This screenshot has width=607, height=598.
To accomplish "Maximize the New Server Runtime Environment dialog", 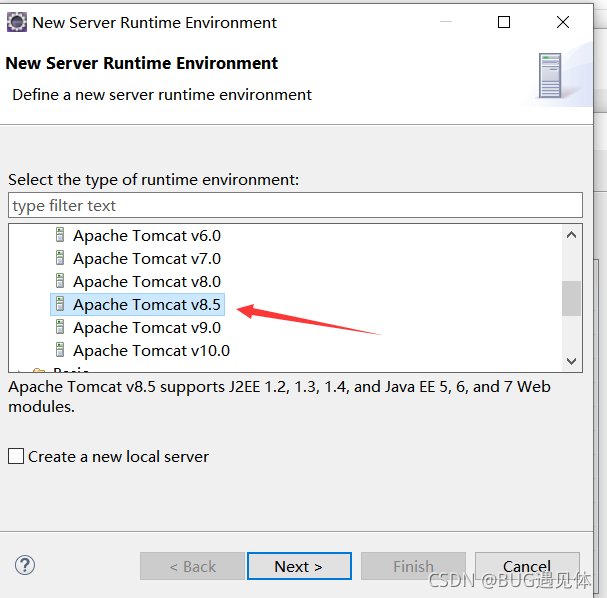I will click(504, 22).
